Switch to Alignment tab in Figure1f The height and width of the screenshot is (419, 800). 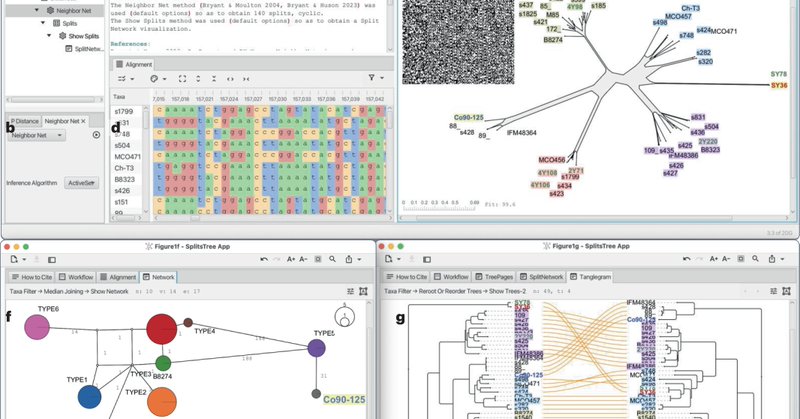[x=118, y=277]
